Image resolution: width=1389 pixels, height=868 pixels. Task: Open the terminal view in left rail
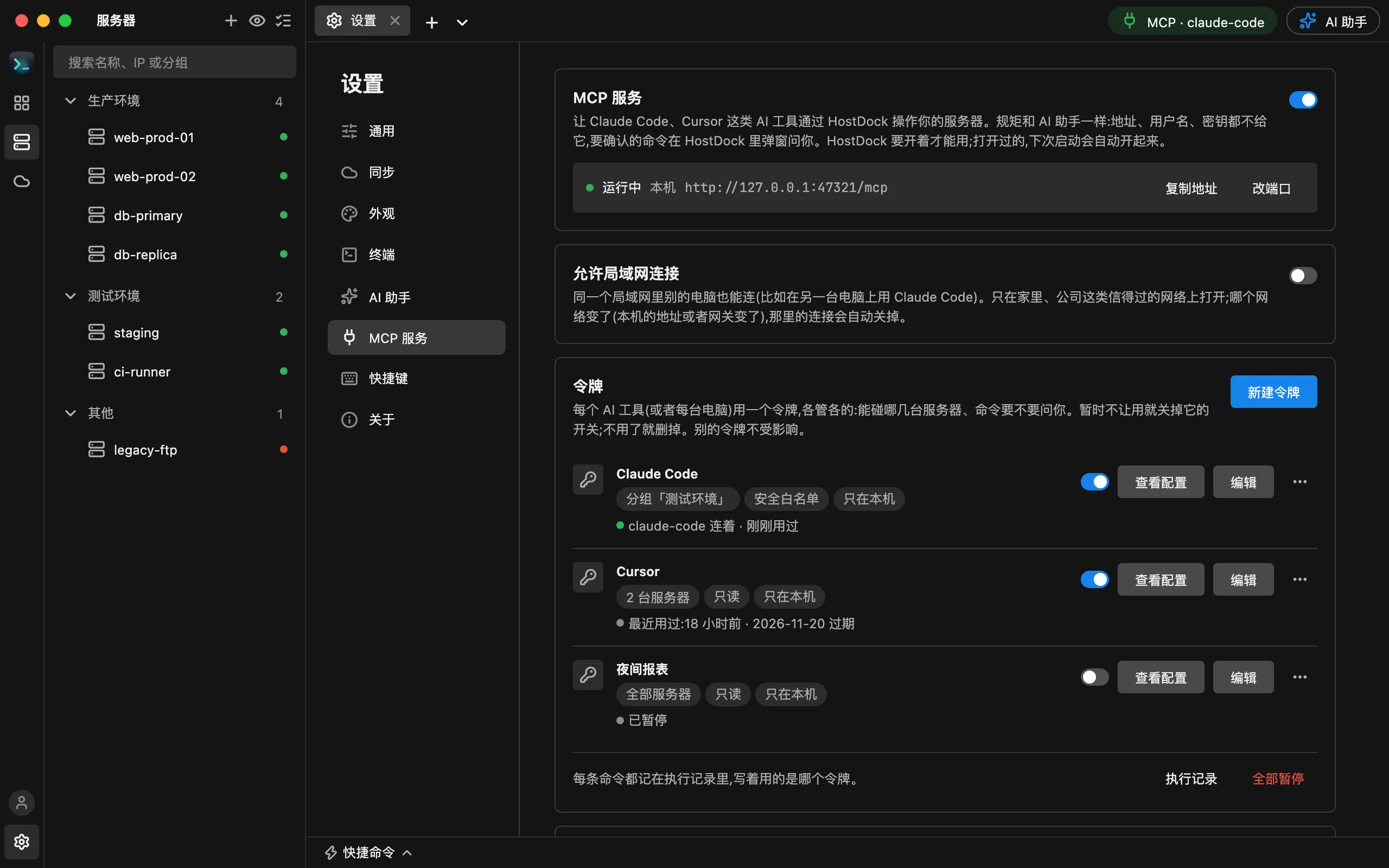point(22,63)
